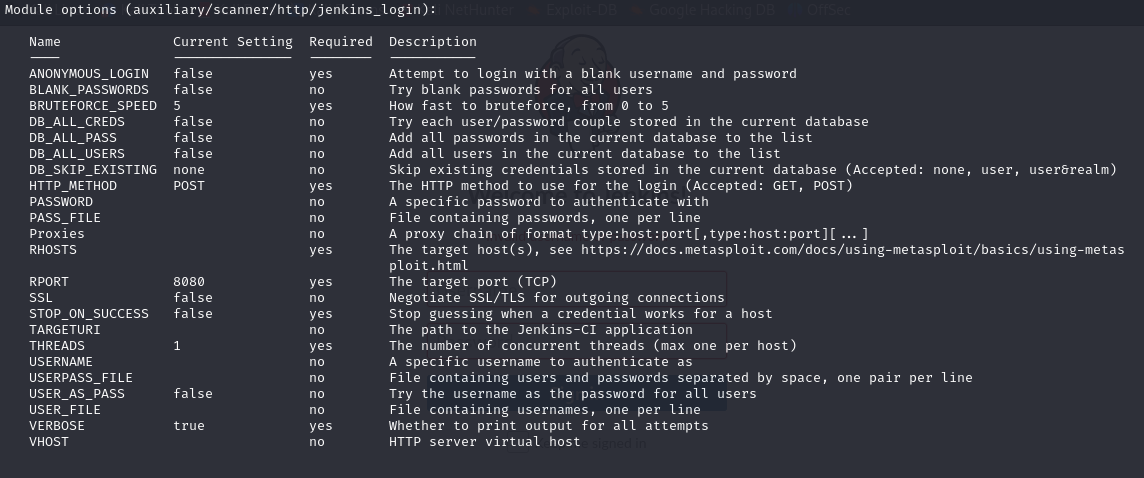1144x478 pixels.
Task: Click the USERPASS_FILE option name
Action: coord(80,378)
